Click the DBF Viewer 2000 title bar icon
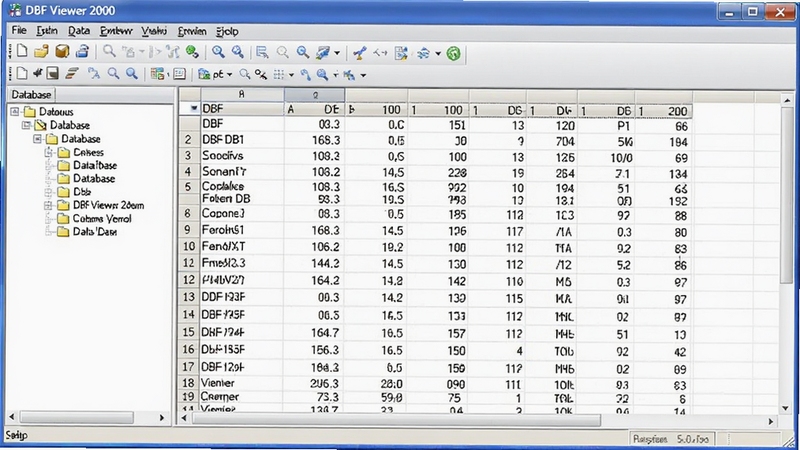Image resolution: width=800 pixels, height=450 pixels. tap(15, 10)
